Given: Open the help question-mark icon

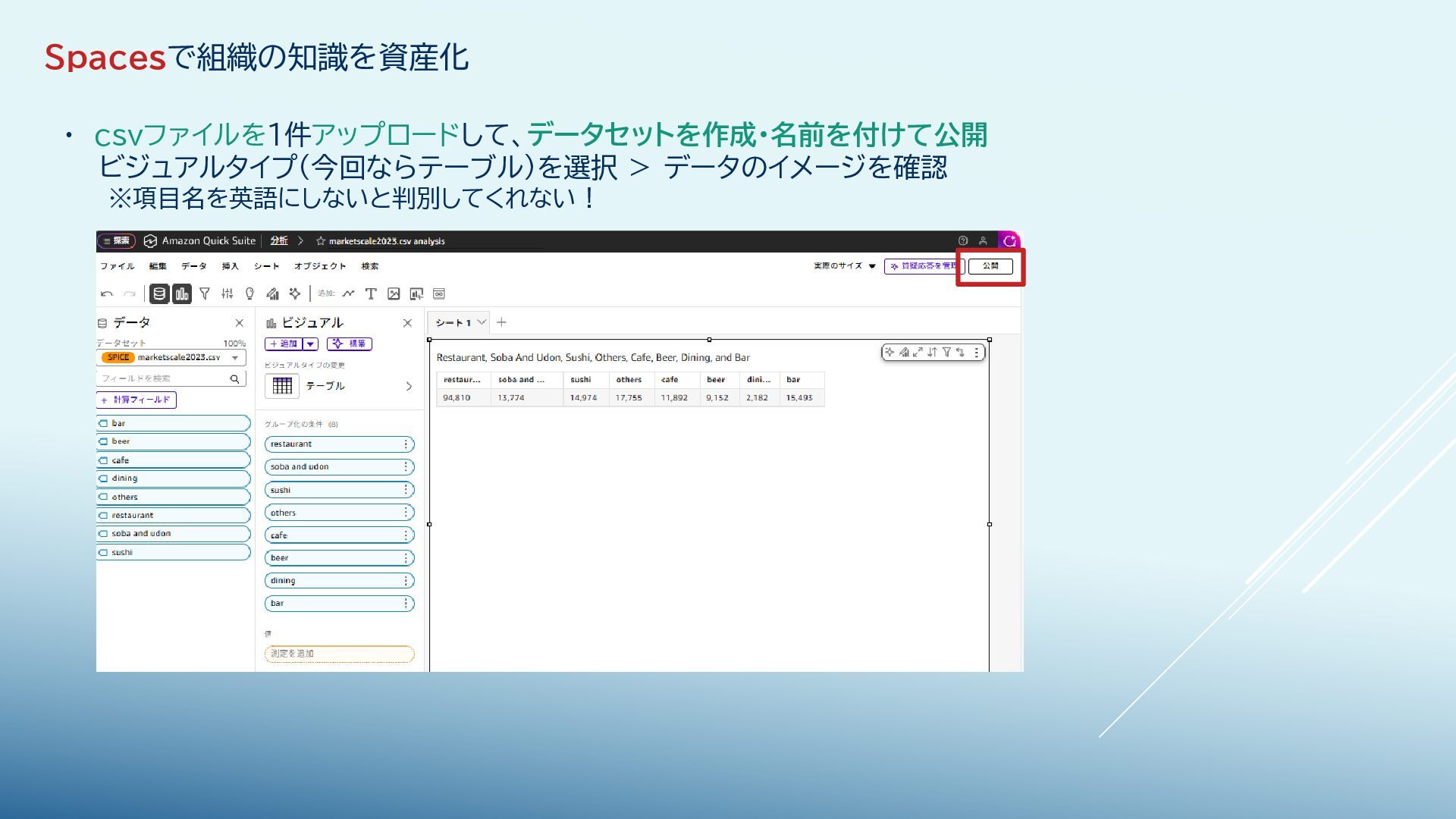Looking at the screenshot, I should (x=963, y=240).
